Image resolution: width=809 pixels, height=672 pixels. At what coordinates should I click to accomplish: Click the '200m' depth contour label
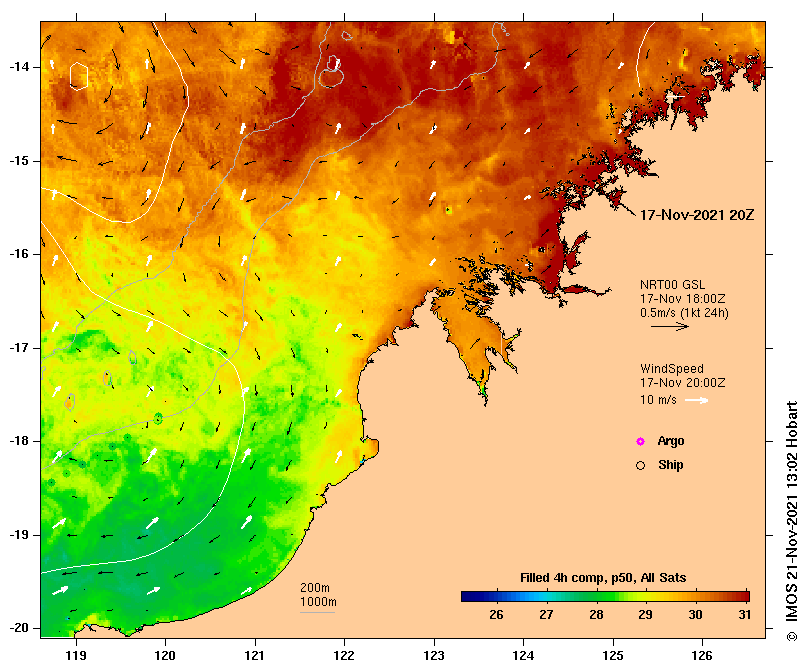point(315,588)
